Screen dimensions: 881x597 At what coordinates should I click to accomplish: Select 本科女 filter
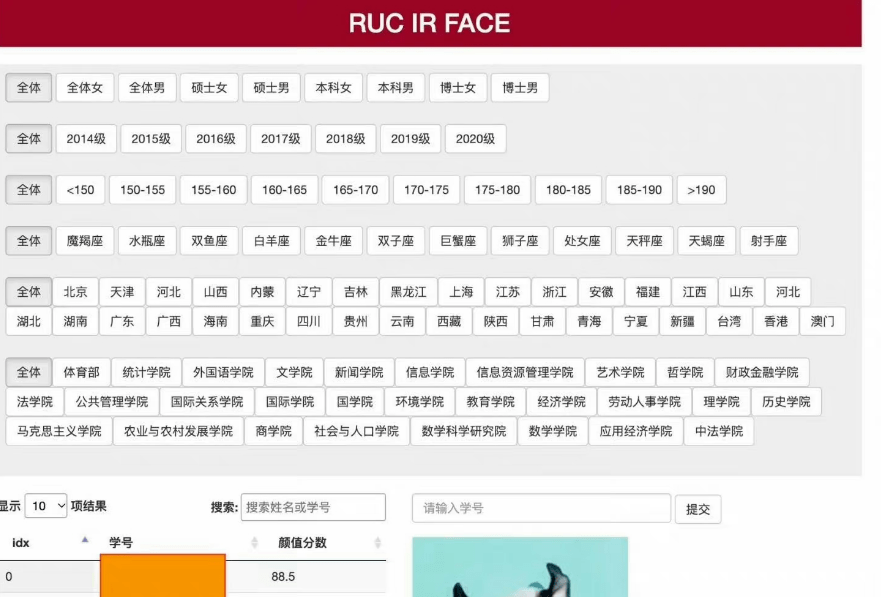click(333, 88)
